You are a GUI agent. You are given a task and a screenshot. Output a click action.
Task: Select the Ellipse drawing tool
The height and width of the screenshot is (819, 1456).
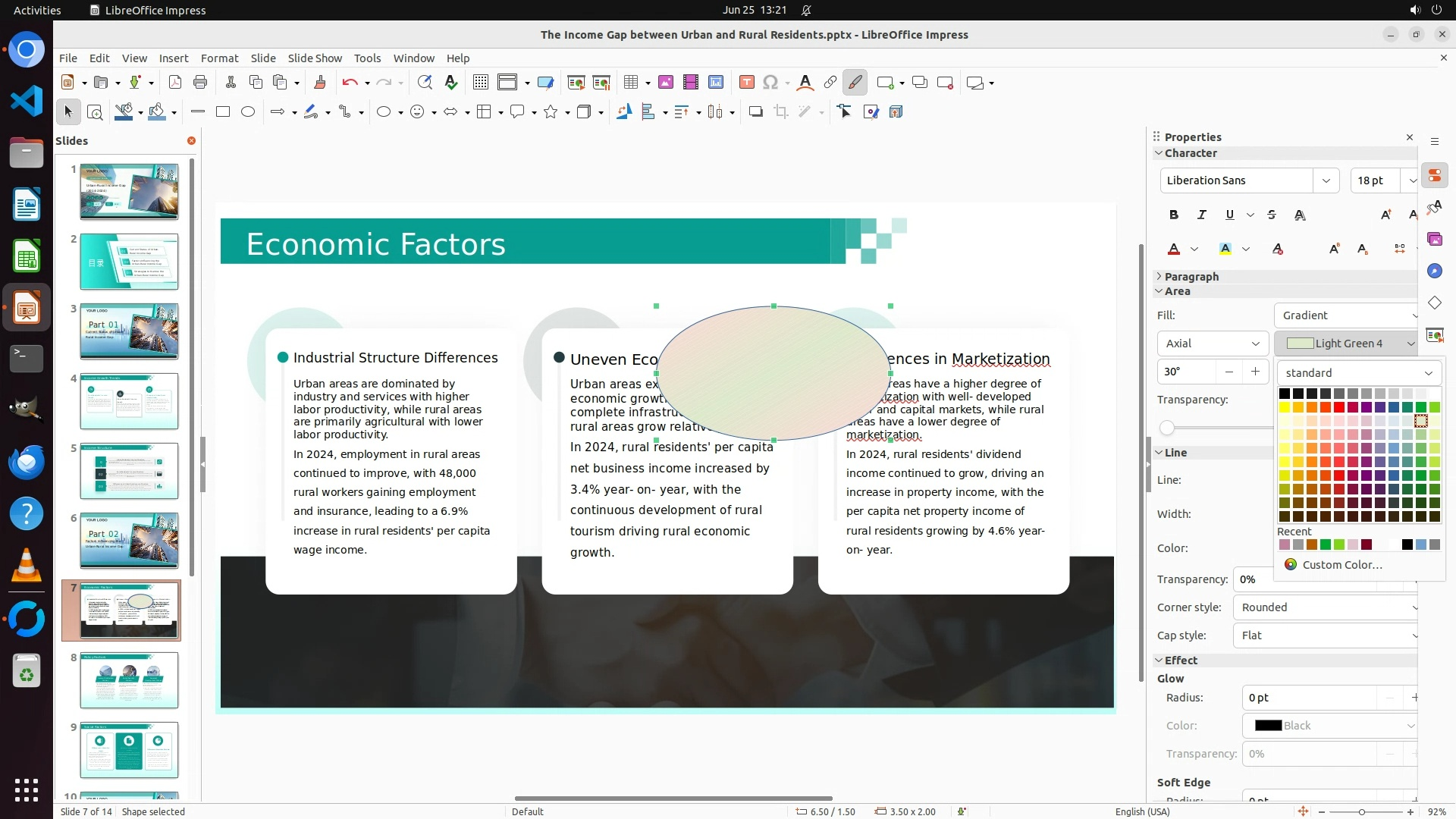tap(248, 112)
